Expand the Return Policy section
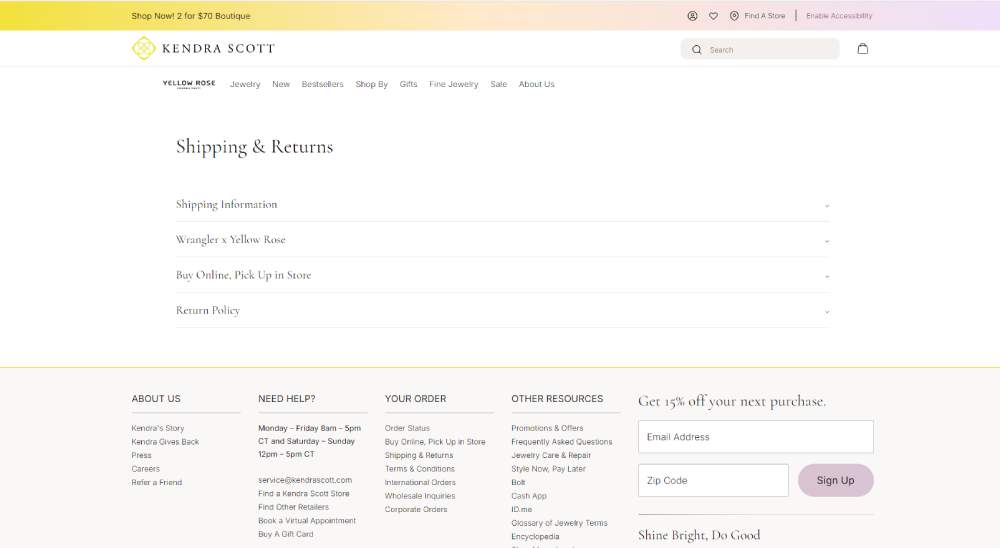This screenshot has height=548, width=1000. click(x=502, y=311)
